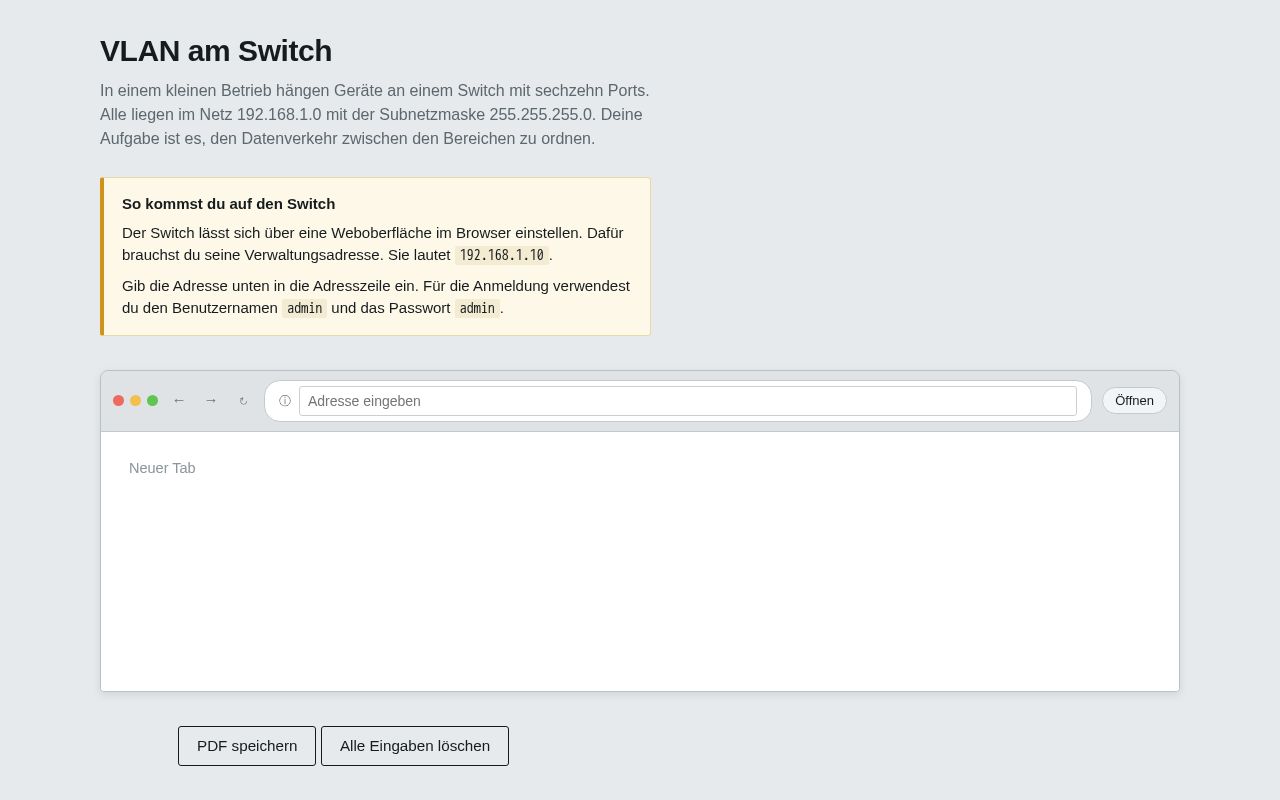Click the browser forward arrow
Screen dimensions: 1280x800
click(x=211, y=400)
